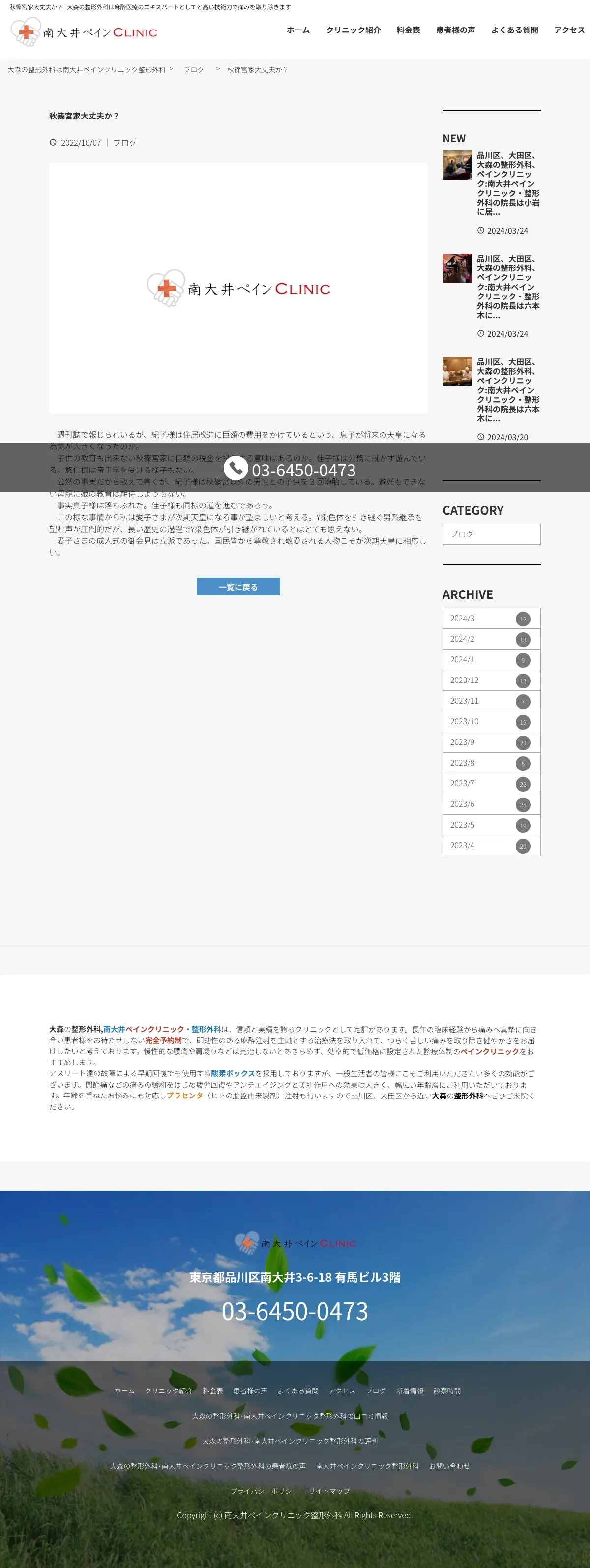Open archive 2024/1
The image size is (590, 1568).
pos(491,660)
